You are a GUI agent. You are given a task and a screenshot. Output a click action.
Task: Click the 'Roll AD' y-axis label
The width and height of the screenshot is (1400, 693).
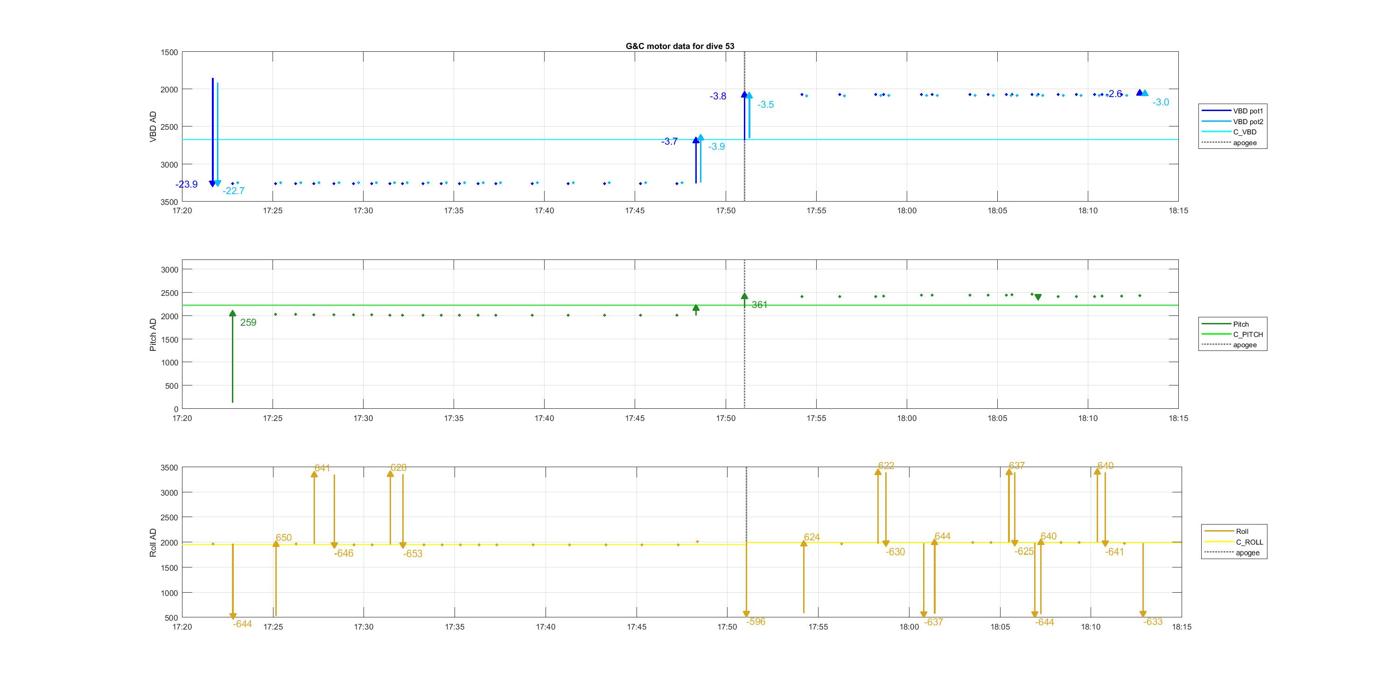154,541
